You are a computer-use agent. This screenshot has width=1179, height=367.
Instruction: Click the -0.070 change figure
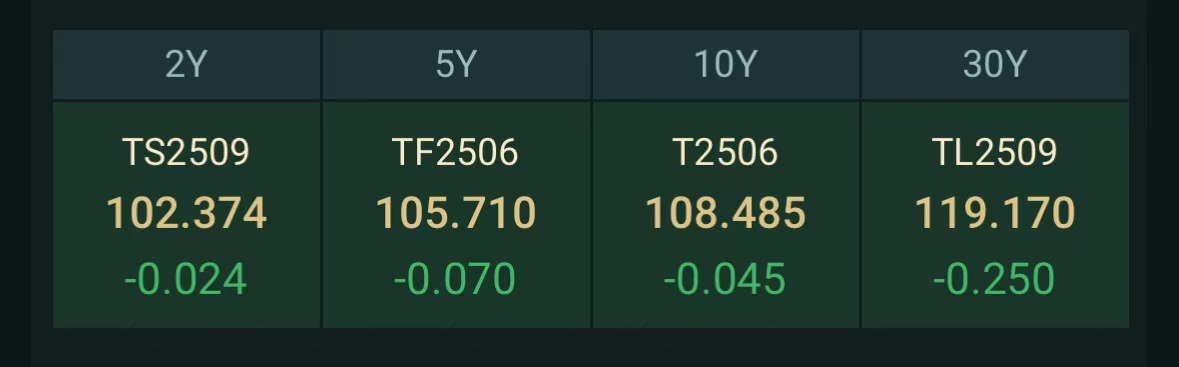tap(455, 279)
